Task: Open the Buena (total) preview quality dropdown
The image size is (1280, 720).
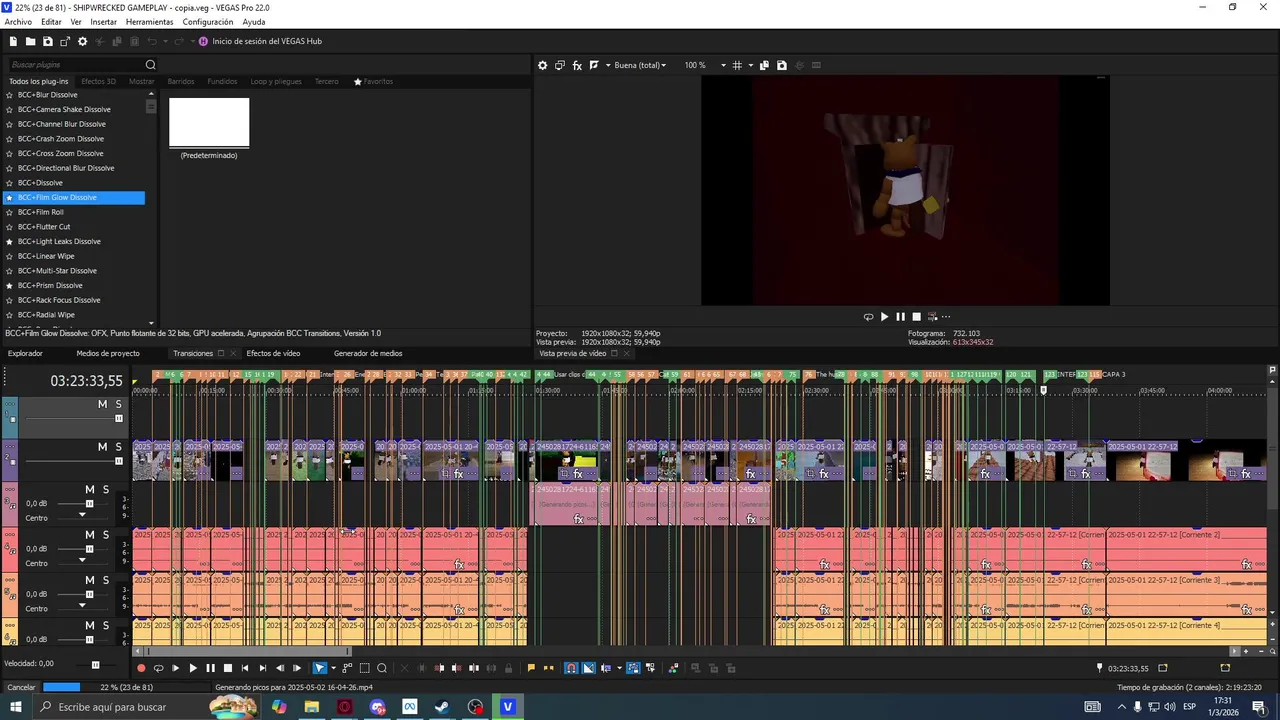Action: click(640, 65)
